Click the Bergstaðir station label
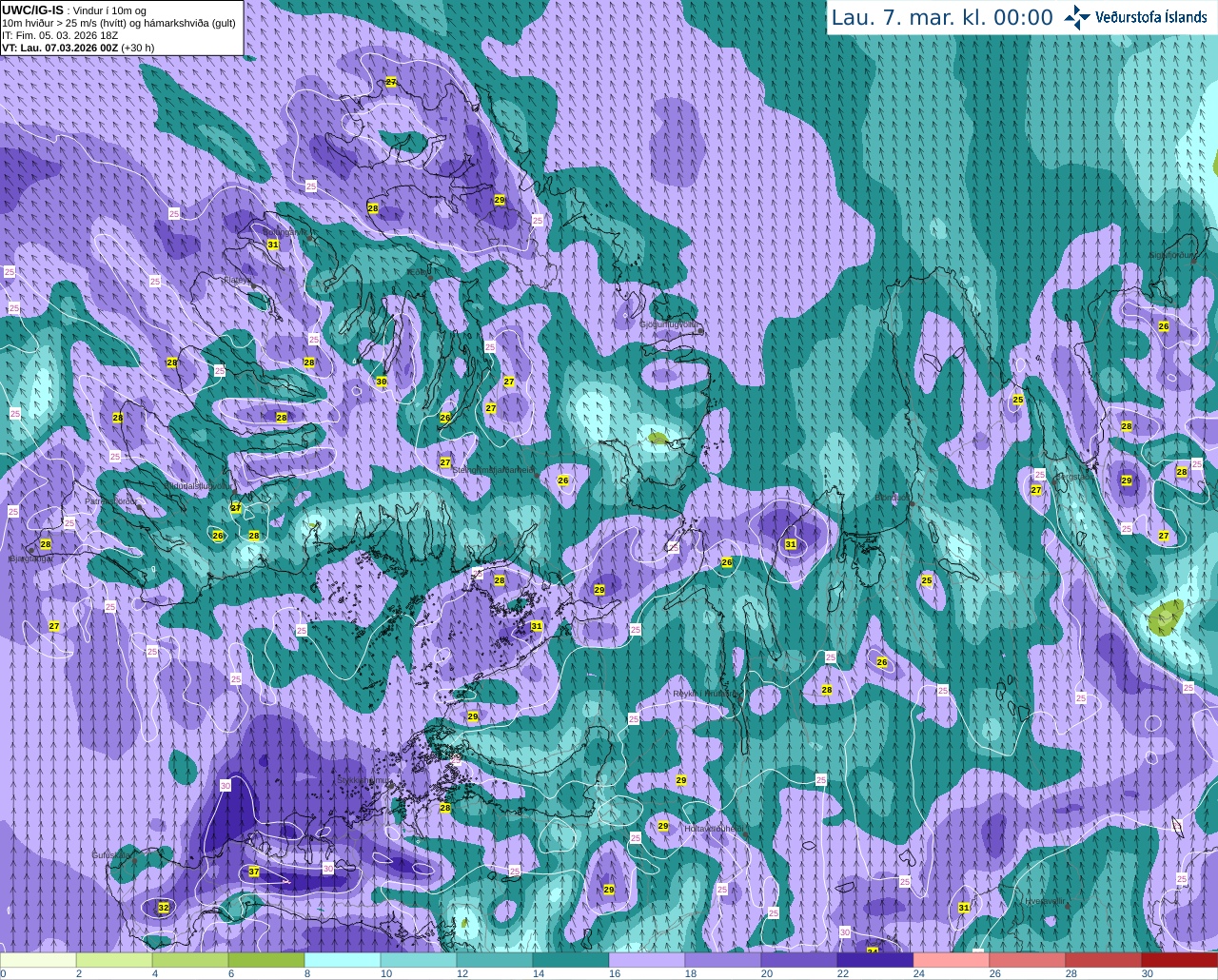Screen dimensions: 1218x980 point(1075,476)
